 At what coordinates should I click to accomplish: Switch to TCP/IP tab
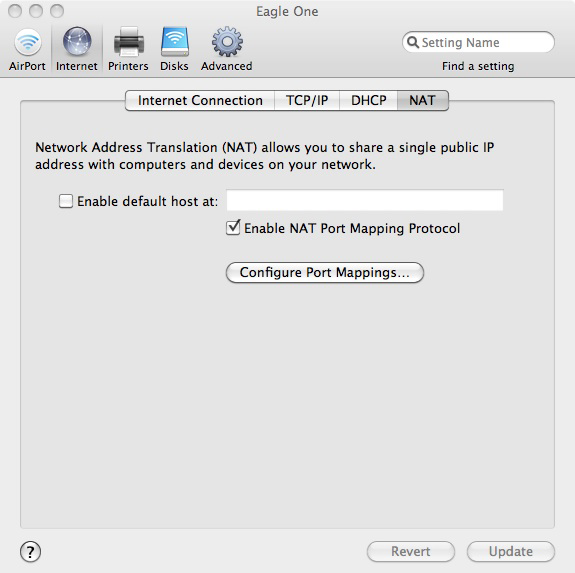pyautogui.click(x=307, y=100)
